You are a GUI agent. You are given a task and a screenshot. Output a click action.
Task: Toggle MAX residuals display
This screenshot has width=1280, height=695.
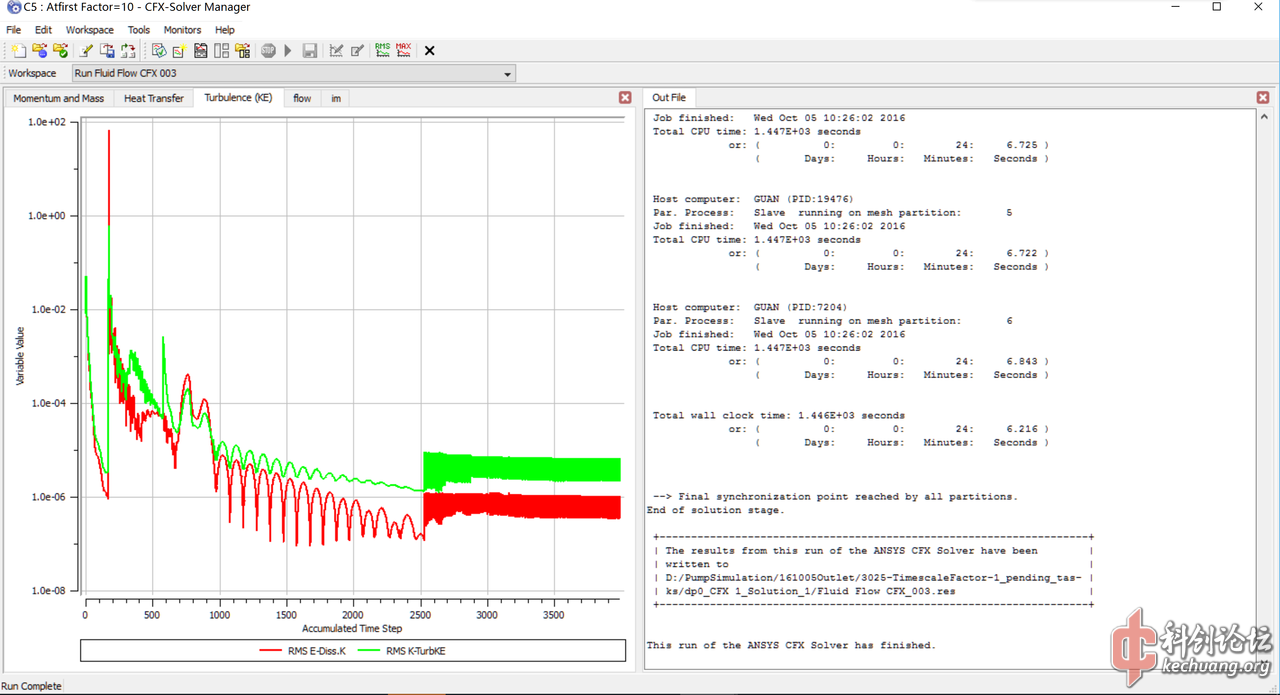[404, 50]
